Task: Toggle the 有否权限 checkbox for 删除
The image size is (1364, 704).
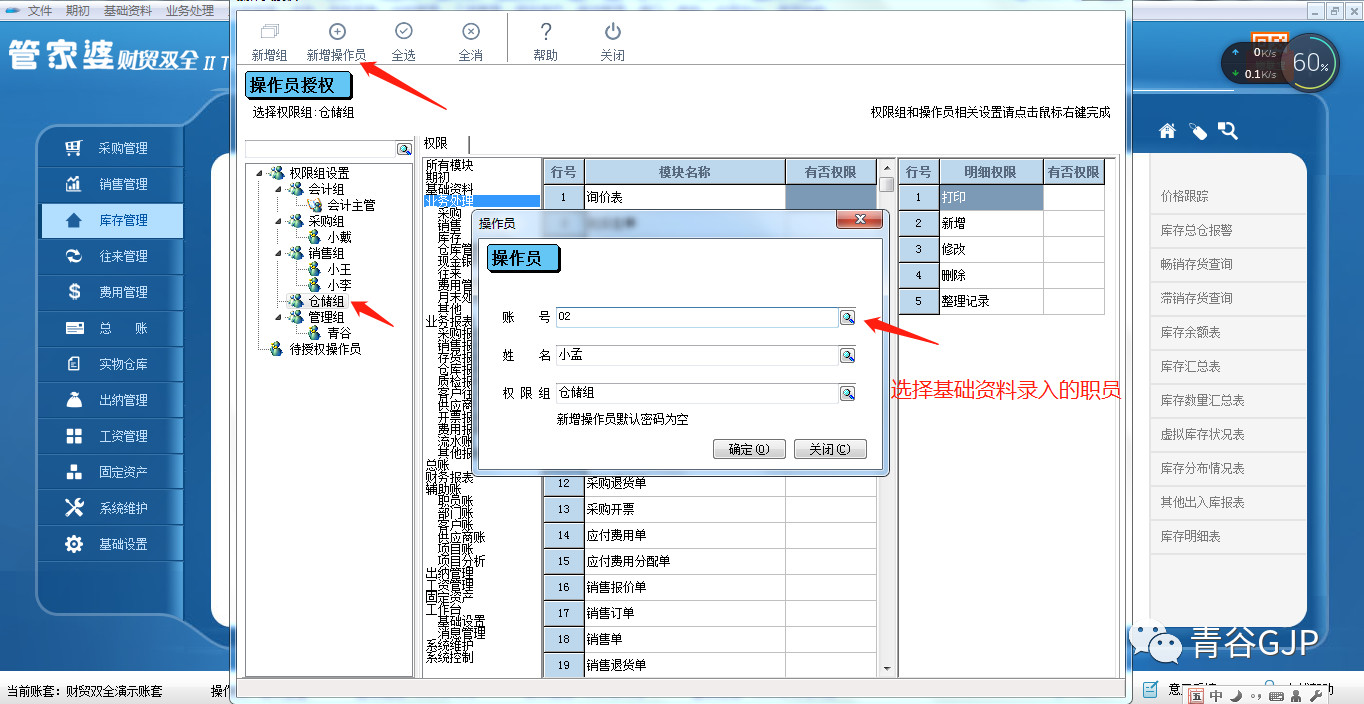Action: point(1075,275)
